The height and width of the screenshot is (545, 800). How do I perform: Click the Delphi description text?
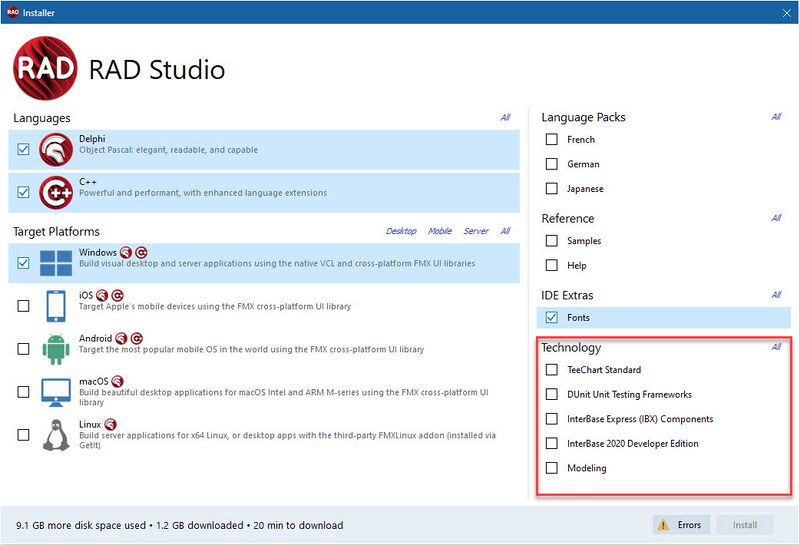coord(168,150)
